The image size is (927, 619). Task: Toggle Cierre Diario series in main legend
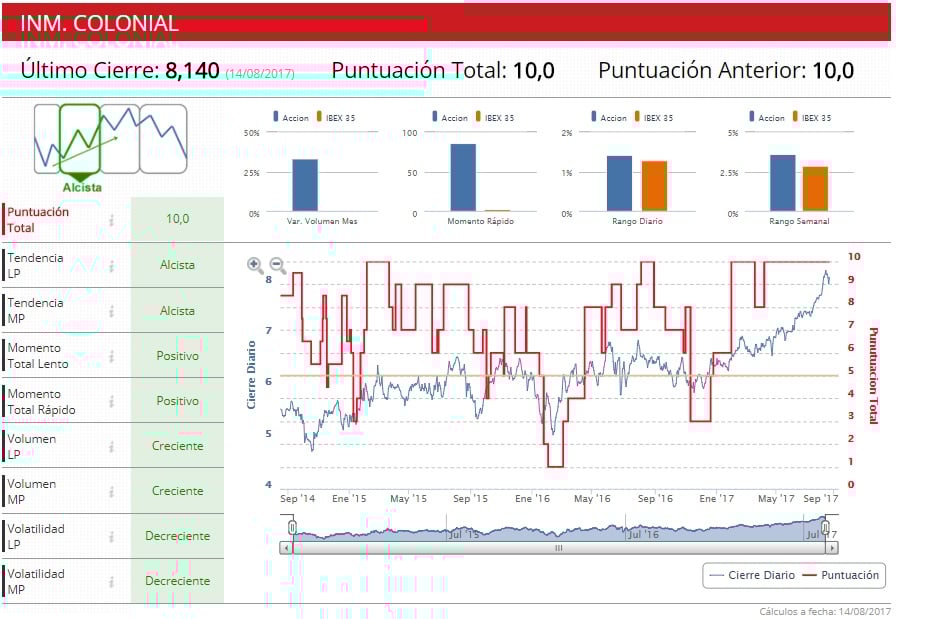[752, 575]
